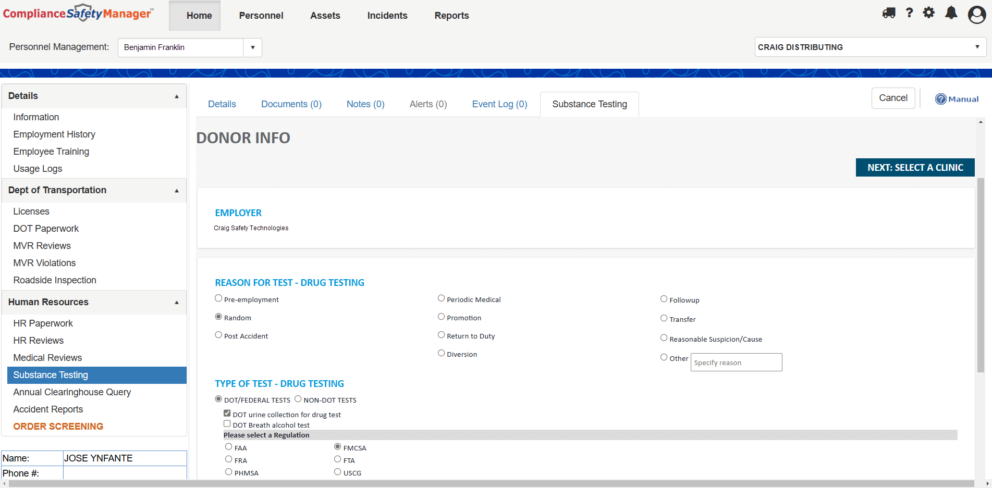The image size is (992, 488).
Task: Select Random reason radio button
Action: (x=218, y=316)
